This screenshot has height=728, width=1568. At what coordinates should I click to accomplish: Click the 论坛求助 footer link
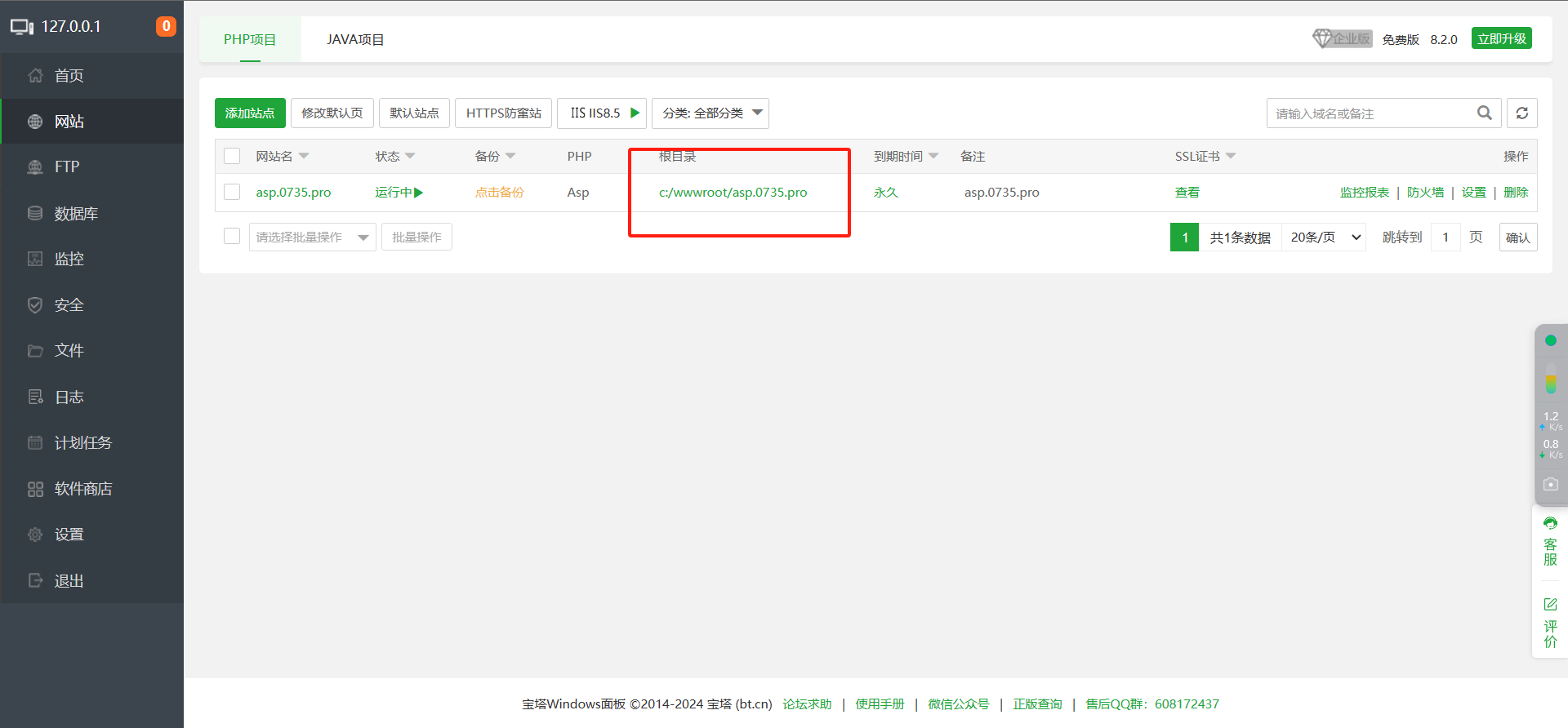(x=807, y=704)
